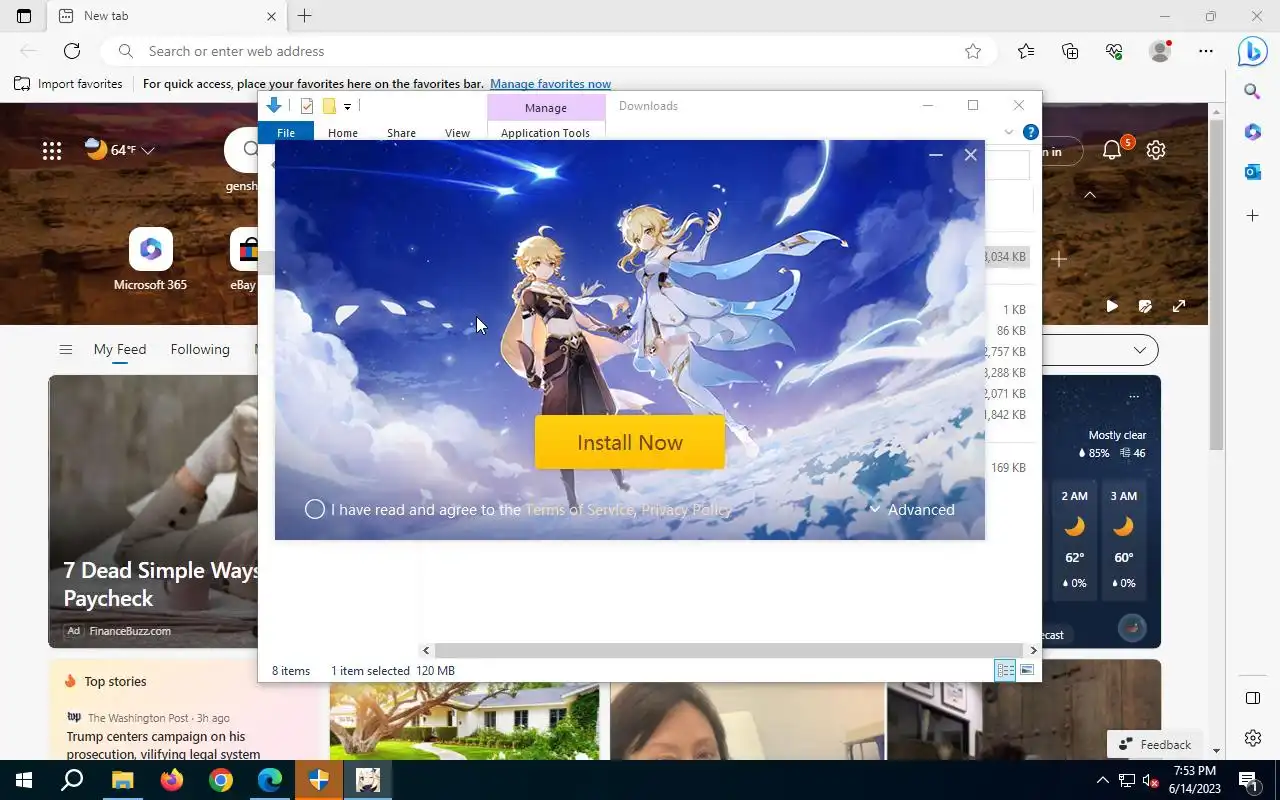Click the scroll left arrow in Explorer

pos(426,650)
